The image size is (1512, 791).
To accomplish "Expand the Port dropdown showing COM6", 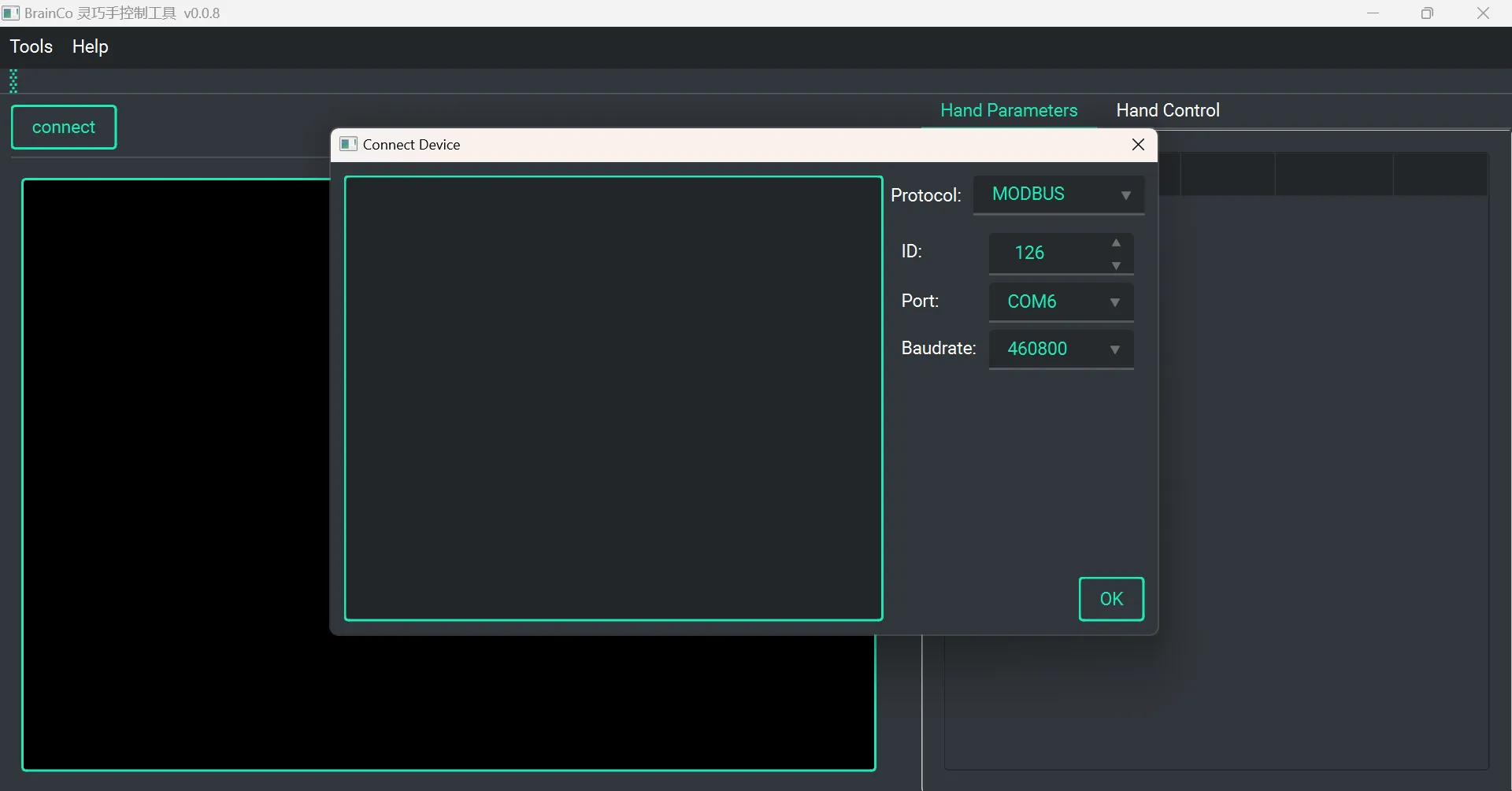I will tap(1060, 302).
